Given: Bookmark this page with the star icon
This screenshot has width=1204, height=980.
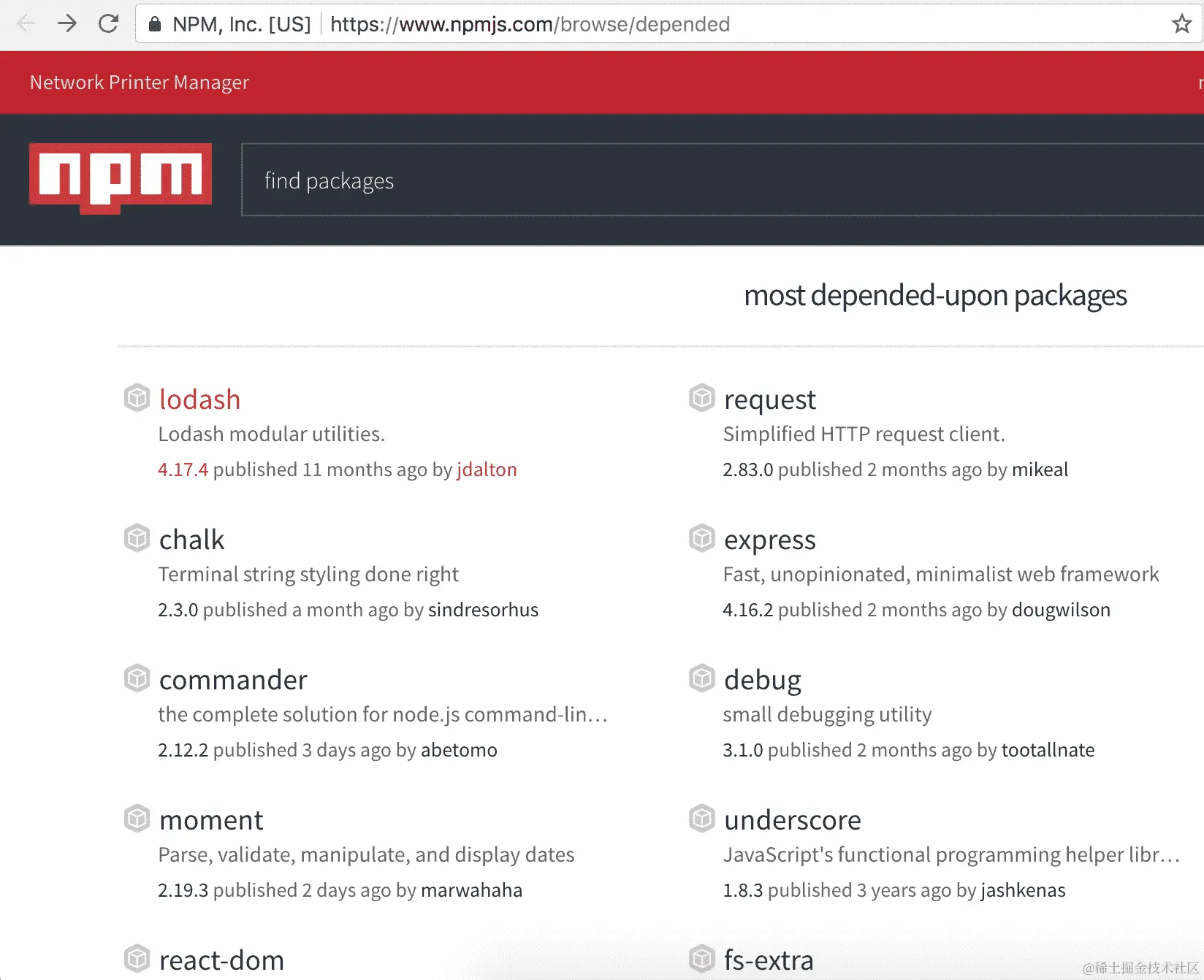Looking at the screenshot, I should pos(1181,24).
